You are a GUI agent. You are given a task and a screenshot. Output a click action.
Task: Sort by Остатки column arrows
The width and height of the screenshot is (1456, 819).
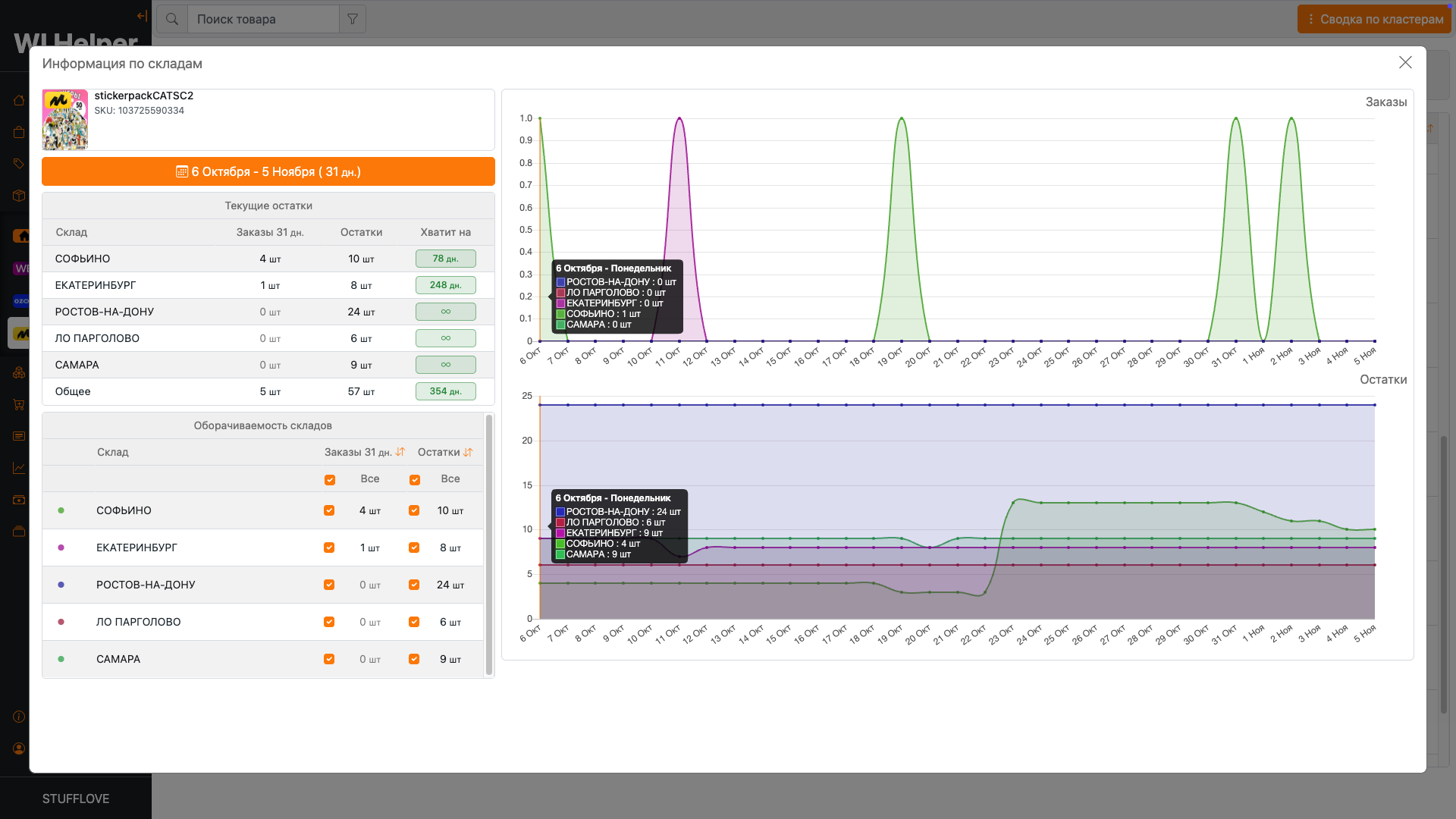point(468,452)
